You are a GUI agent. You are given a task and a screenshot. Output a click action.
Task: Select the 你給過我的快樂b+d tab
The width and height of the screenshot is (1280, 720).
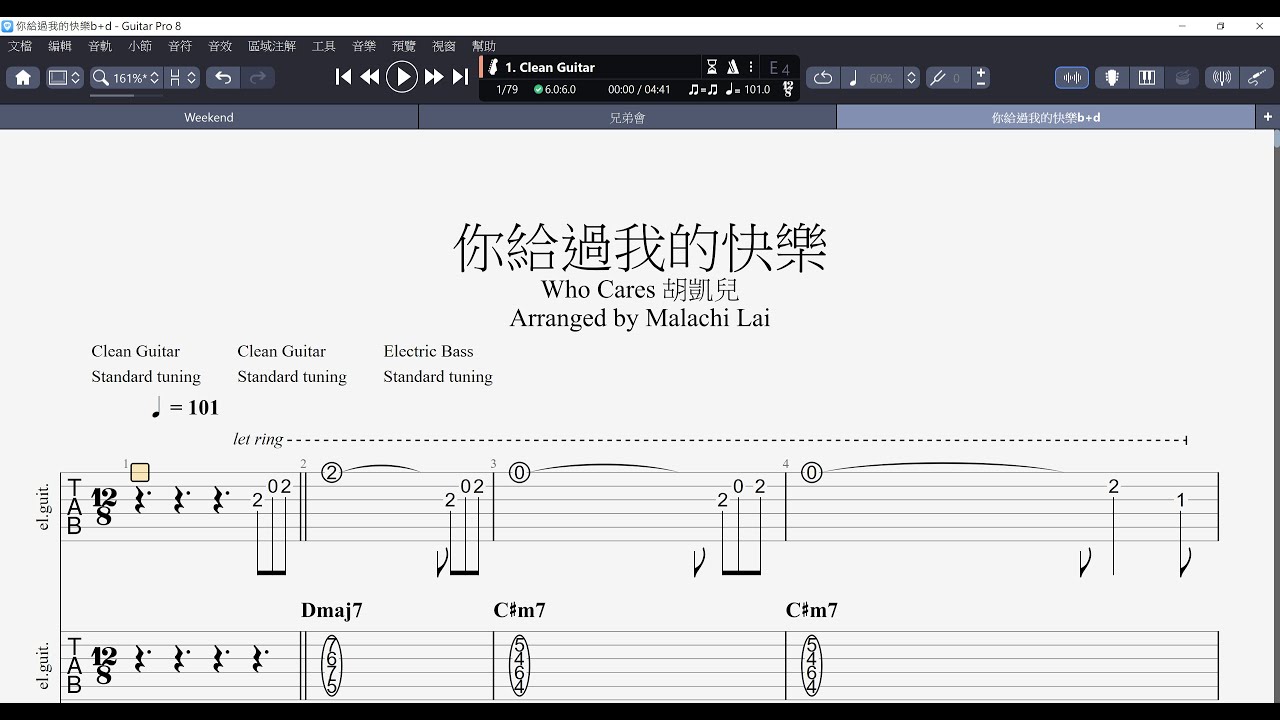pyautogui.click(x=1046, y=117)
